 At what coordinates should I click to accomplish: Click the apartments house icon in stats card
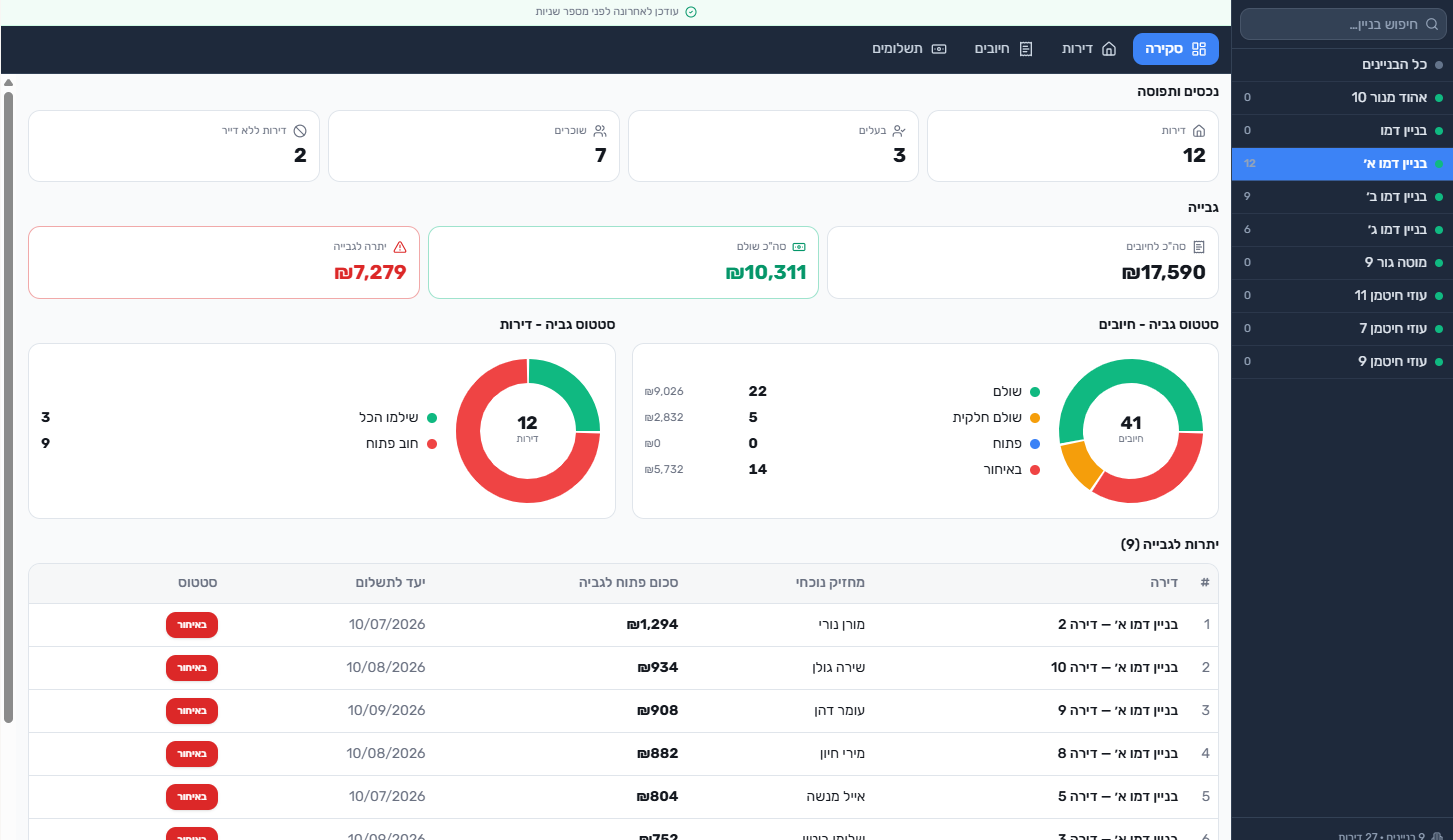pos(1199,131)
